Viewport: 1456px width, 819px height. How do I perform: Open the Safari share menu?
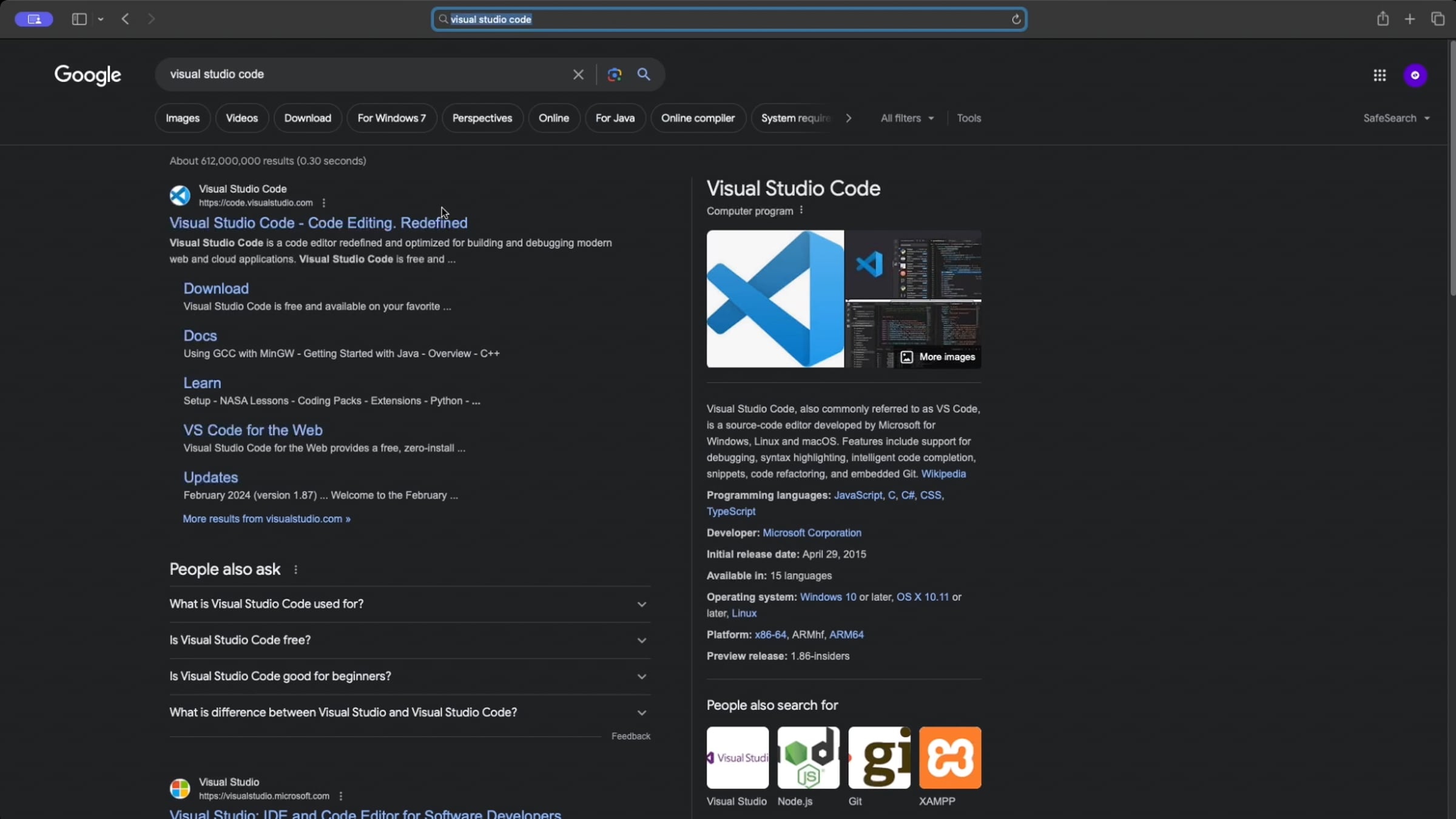click(1383, 19)
